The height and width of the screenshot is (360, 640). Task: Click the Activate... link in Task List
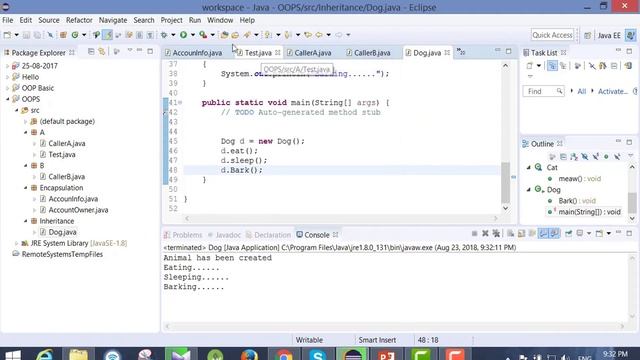click(613, 91)
